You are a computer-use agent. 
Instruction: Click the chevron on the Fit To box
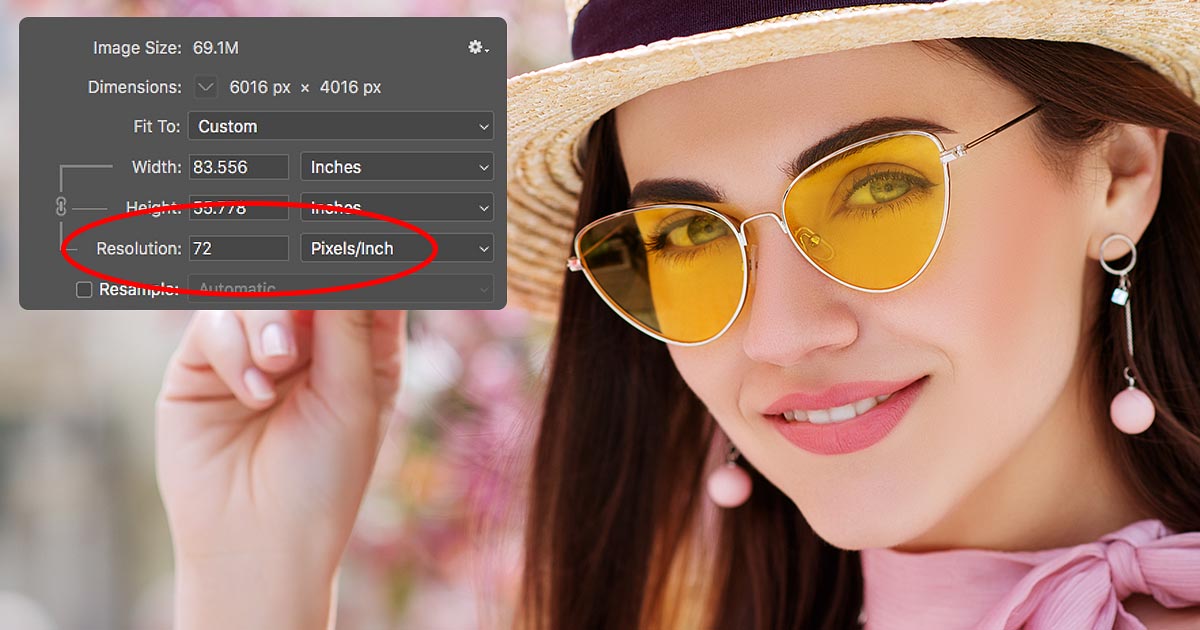(484, 126)
